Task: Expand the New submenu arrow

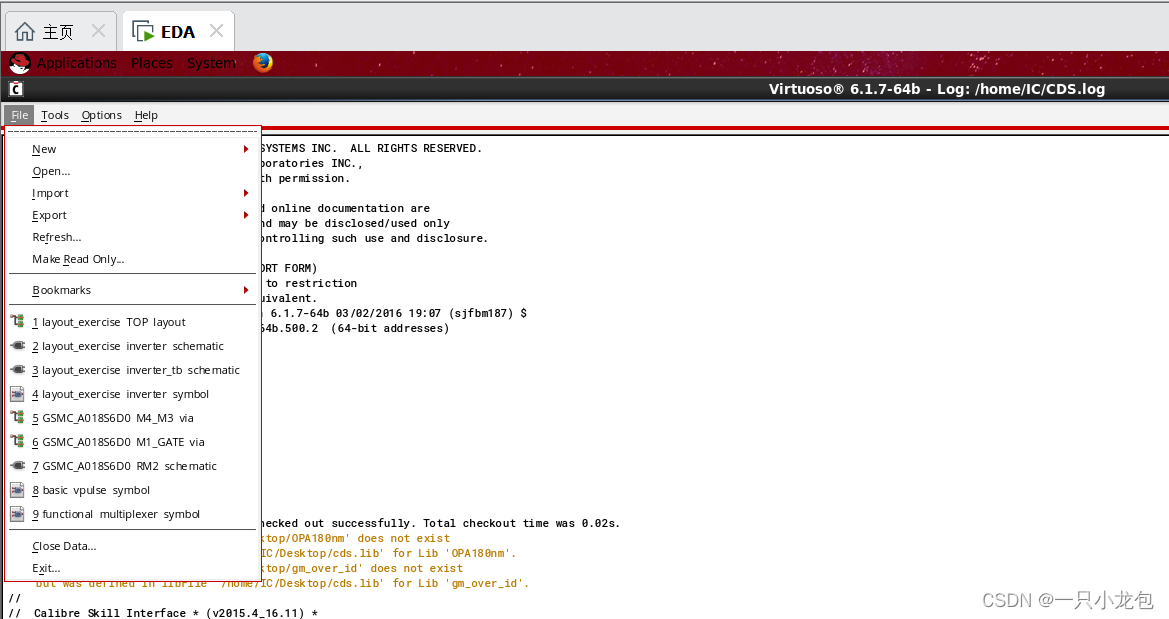Action: pyautogui.click(x=246, y=149)
